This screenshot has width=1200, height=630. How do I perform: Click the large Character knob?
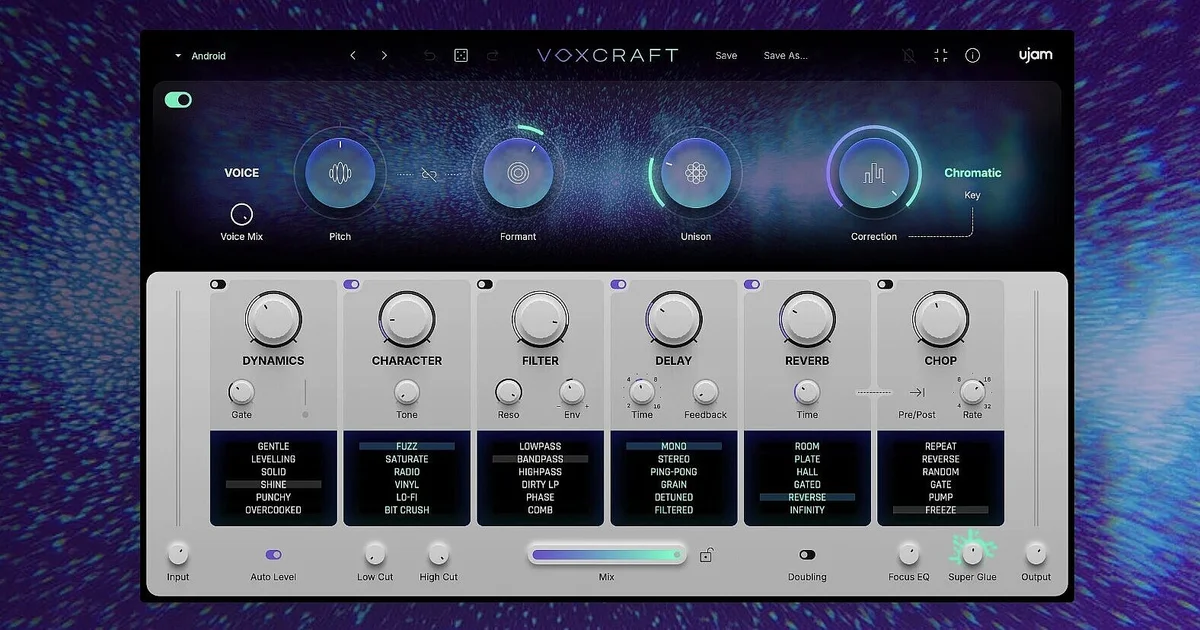(x=407, y=320)
